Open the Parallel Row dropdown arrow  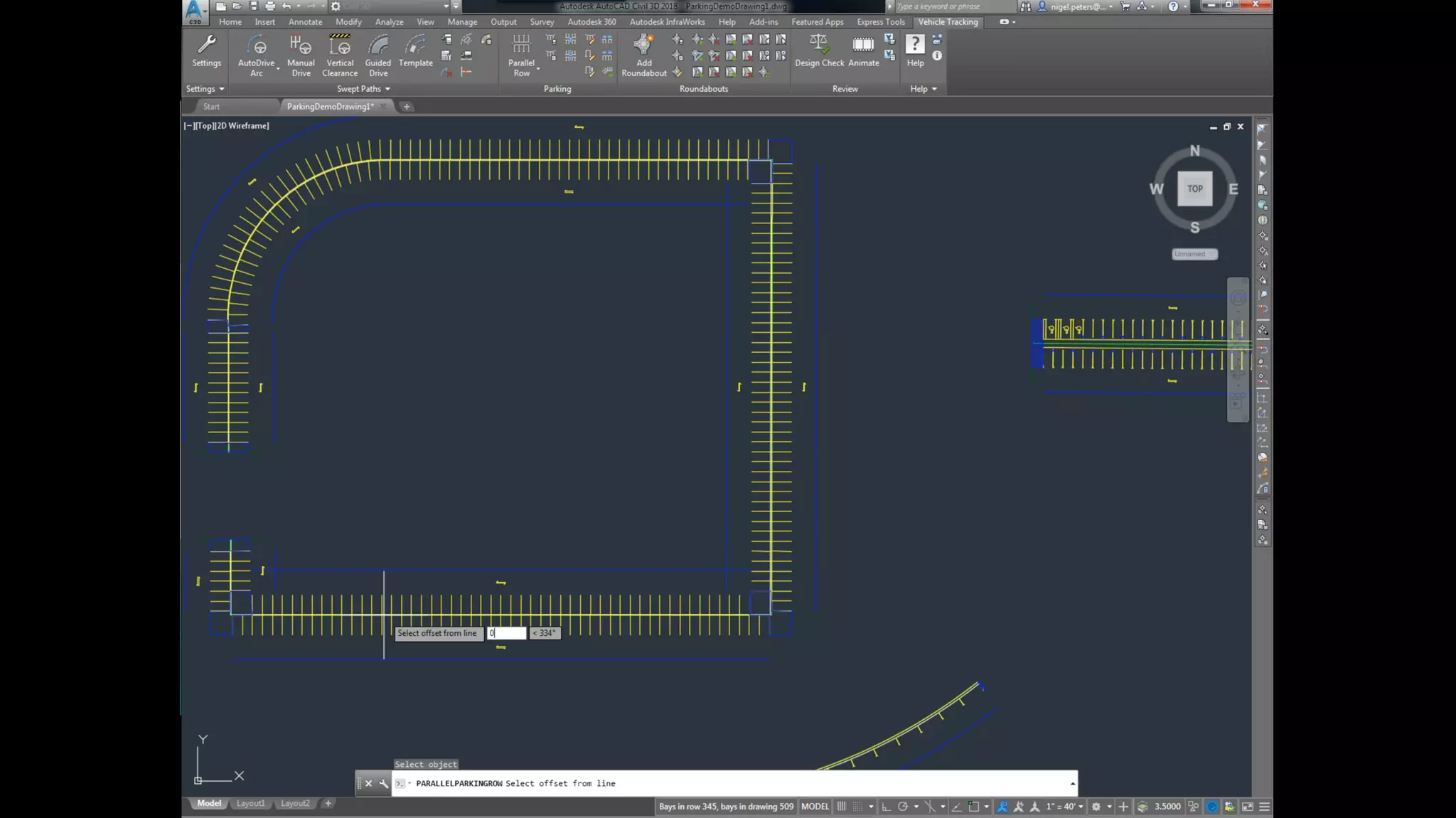point(538,68)
